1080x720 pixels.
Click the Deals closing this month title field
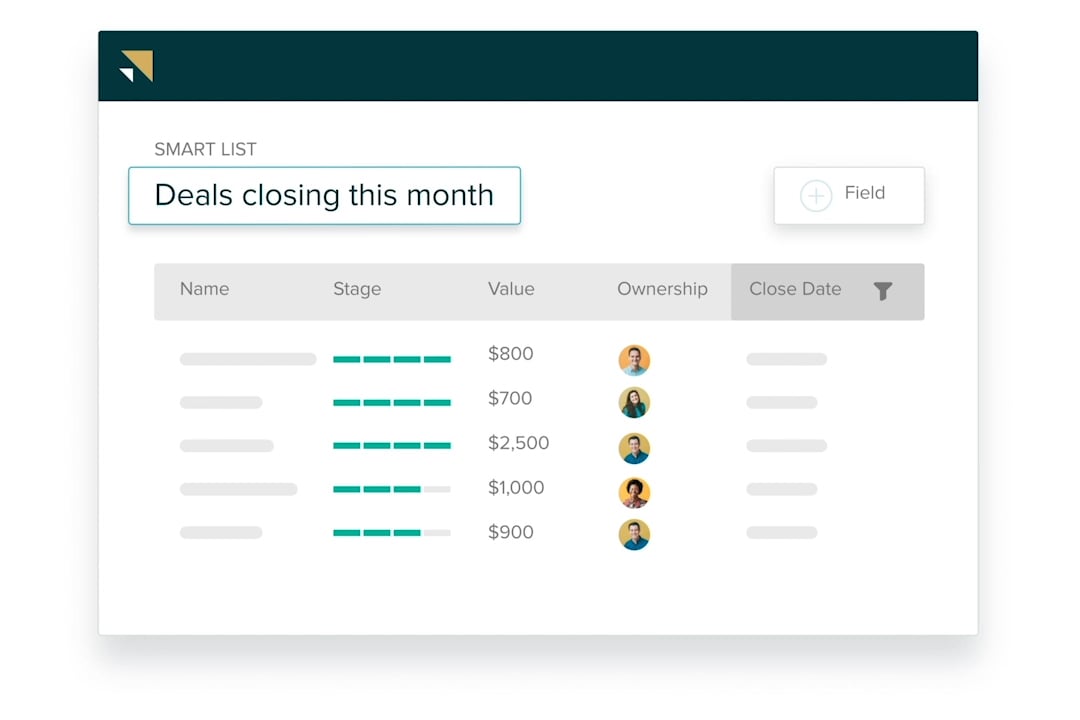coord(324,196)
